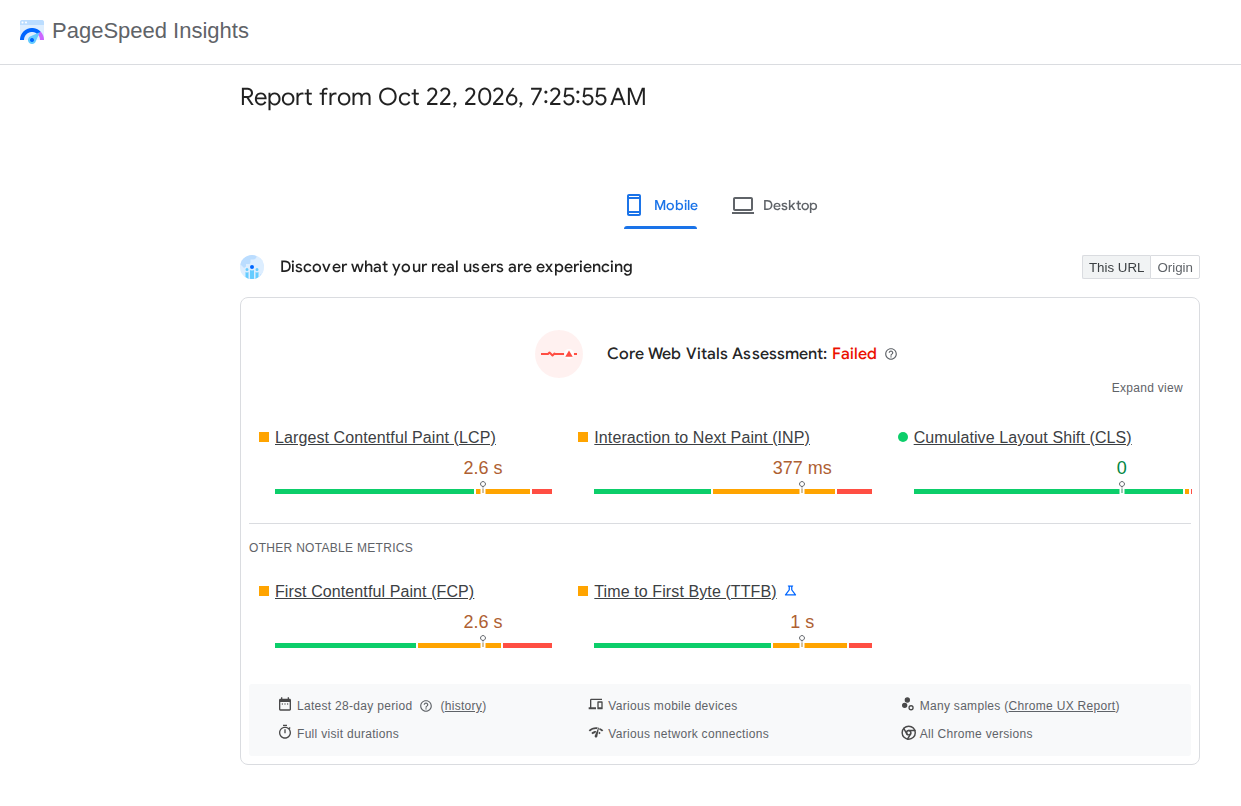1241x806 pixels.
Task: Open Interaction to Next Paint (INP) link
Action: [x=702, y=437]
